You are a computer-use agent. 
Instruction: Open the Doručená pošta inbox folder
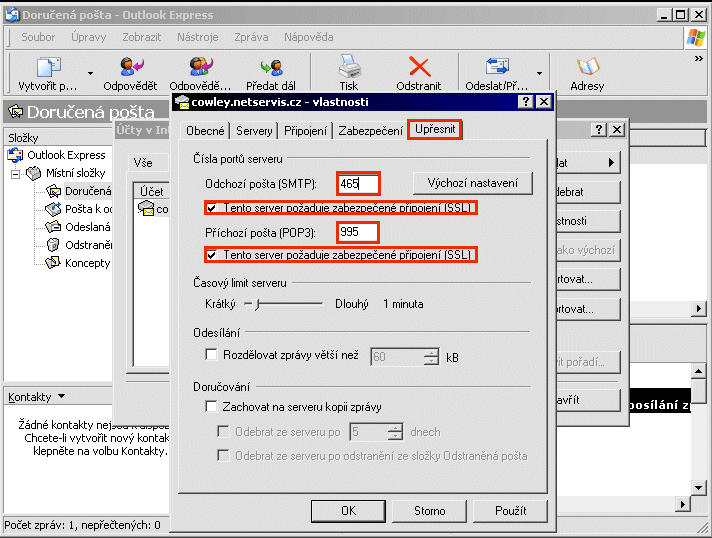[79, 191]
